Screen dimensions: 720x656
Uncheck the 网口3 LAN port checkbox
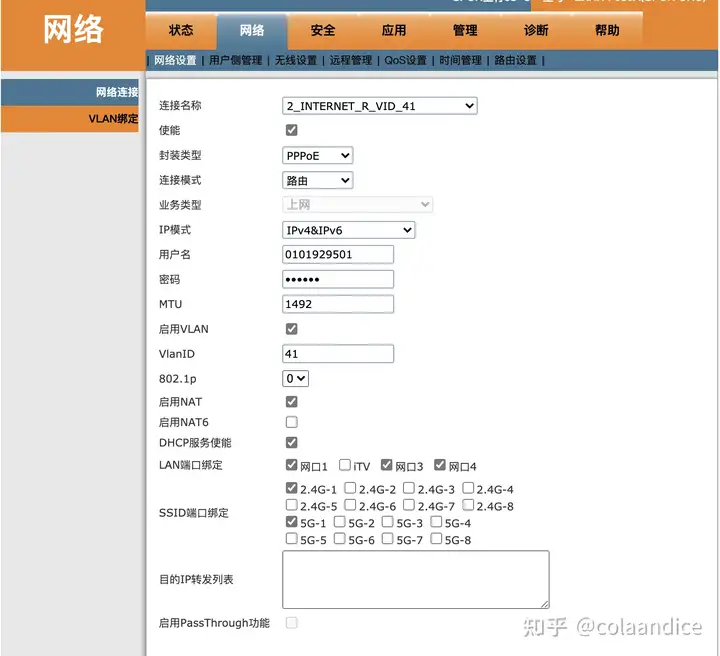coord(387,465)
